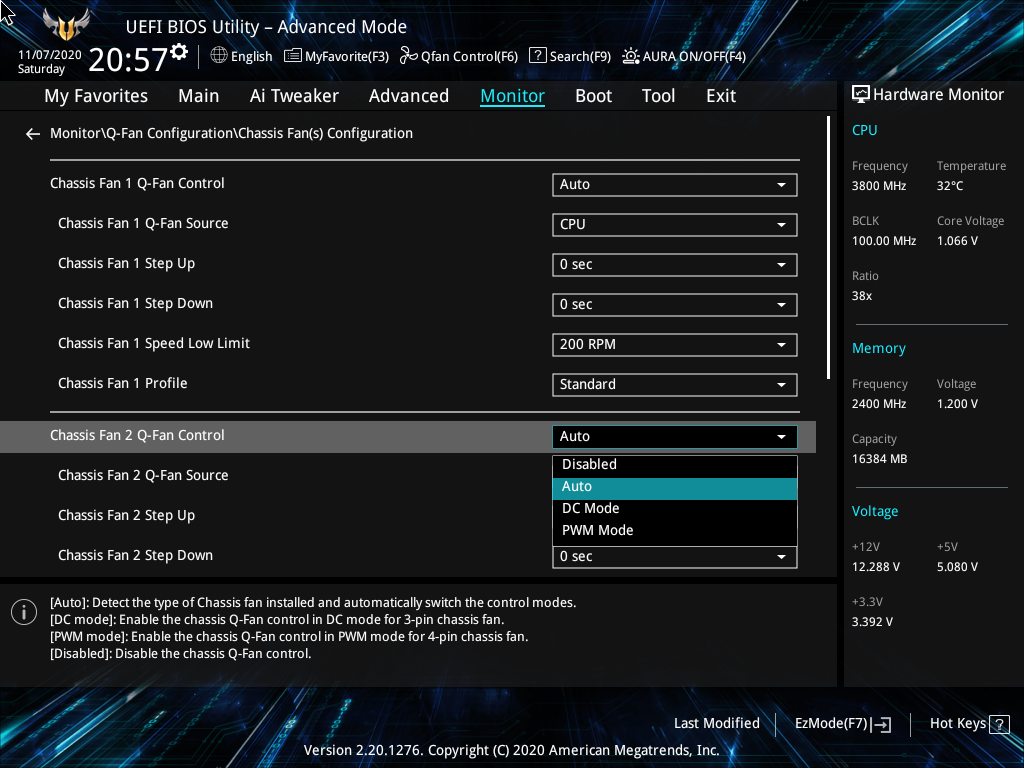Image resolution: width=1024 pixels, height=768 pixels.
Task: Choose PWM Mode in the dropdown list
Action: pos(675,531)
